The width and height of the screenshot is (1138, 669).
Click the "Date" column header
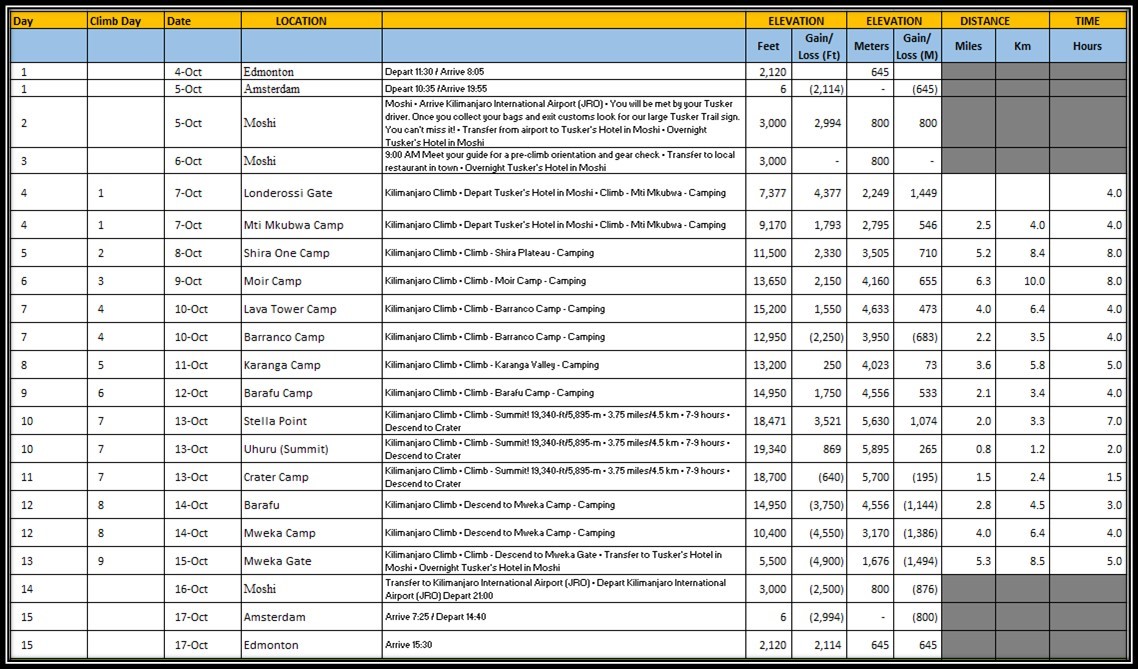click(179, 21)
